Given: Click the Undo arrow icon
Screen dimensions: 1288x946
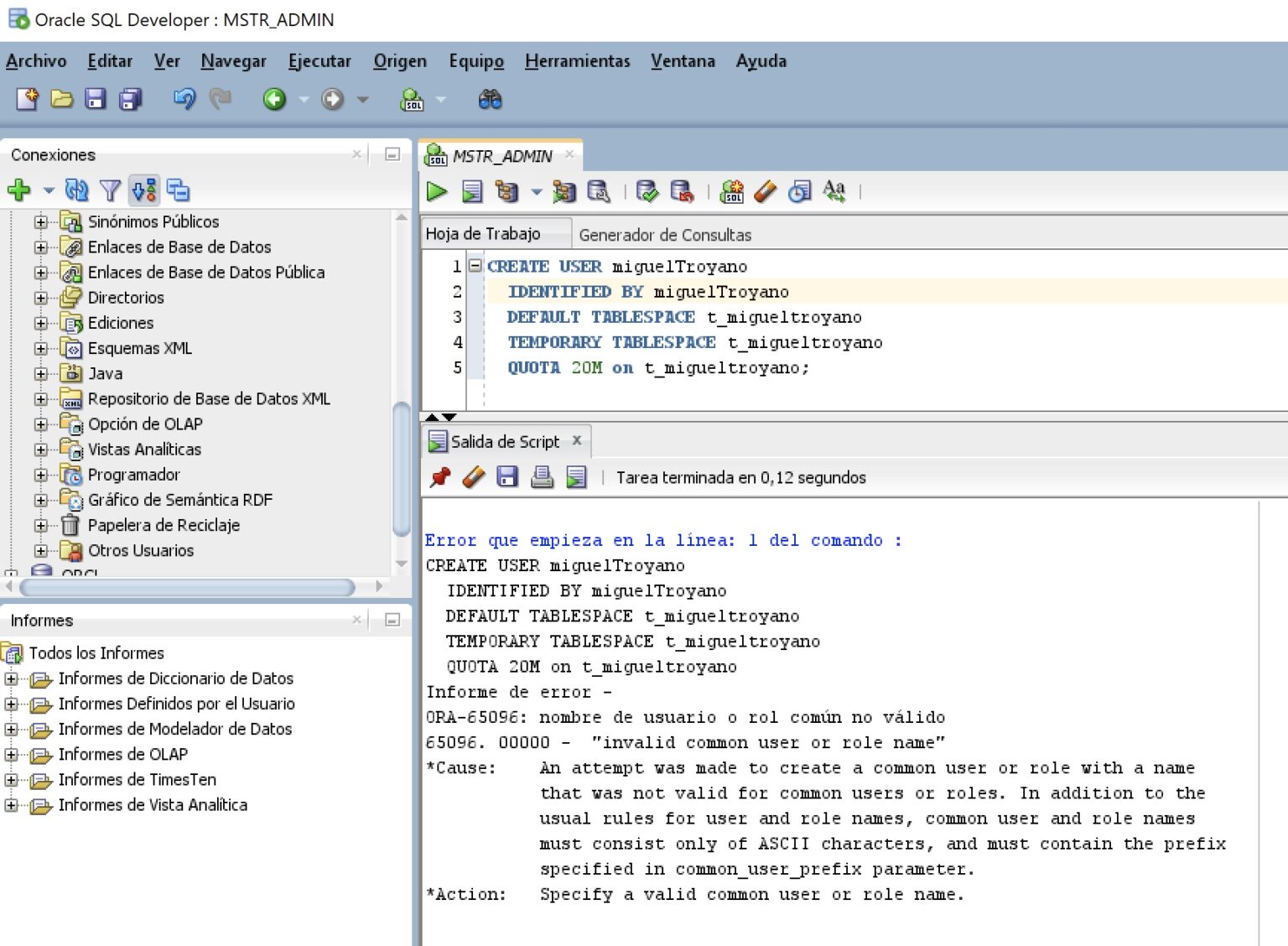Looking at the screenshot, I should tap(184, 99).
